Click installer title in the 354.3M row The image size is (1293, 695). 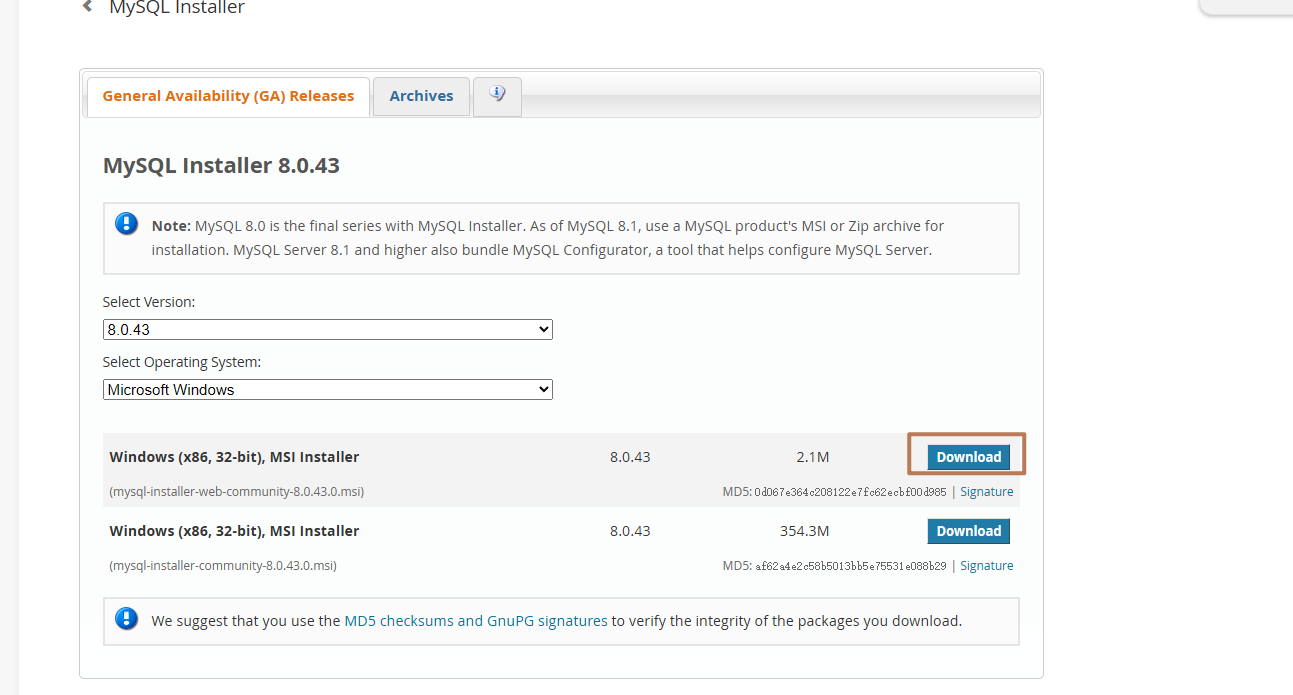234,531
